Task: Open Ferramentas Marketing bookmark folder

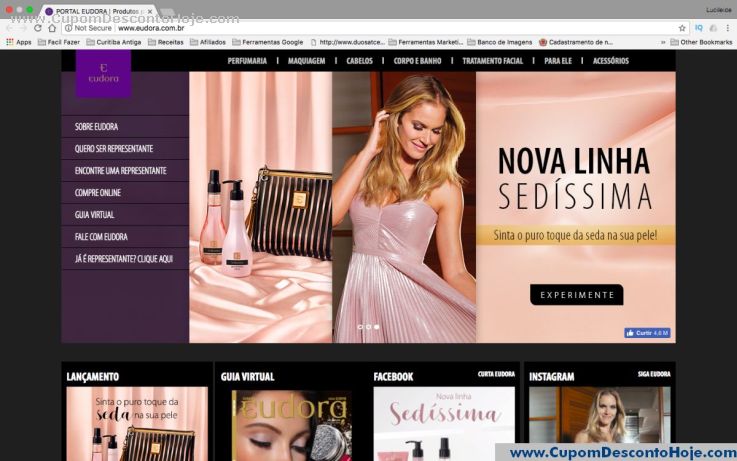Action: pyautogui.click(x=425, y=42)
